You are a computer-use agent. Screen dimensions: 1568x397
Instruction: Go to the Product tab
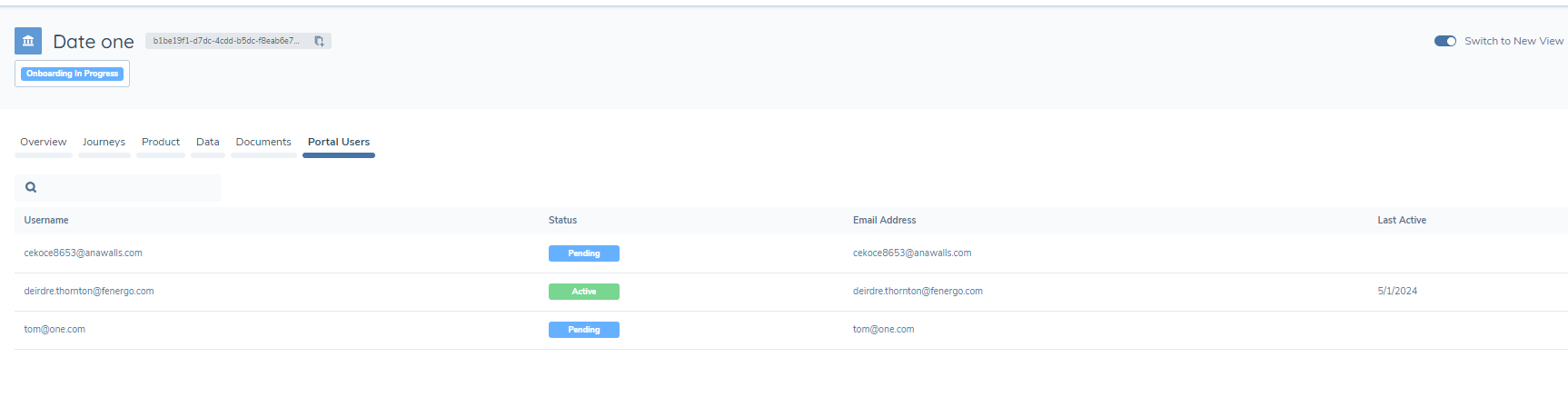(x=161, y=142)
